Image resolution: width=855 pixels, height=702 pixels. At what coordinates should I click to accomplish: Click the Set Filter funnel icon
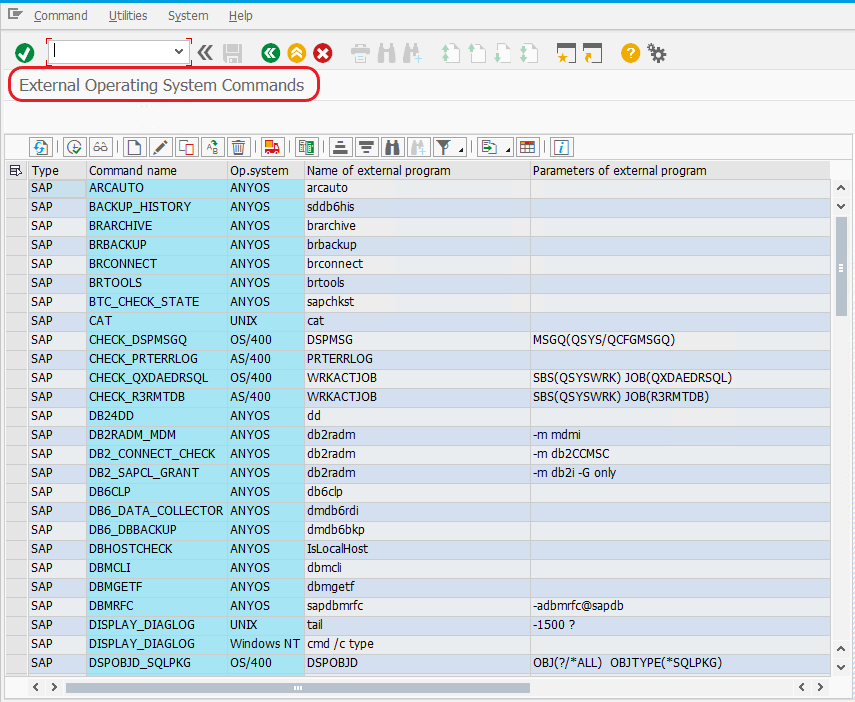tap(444, 147)
